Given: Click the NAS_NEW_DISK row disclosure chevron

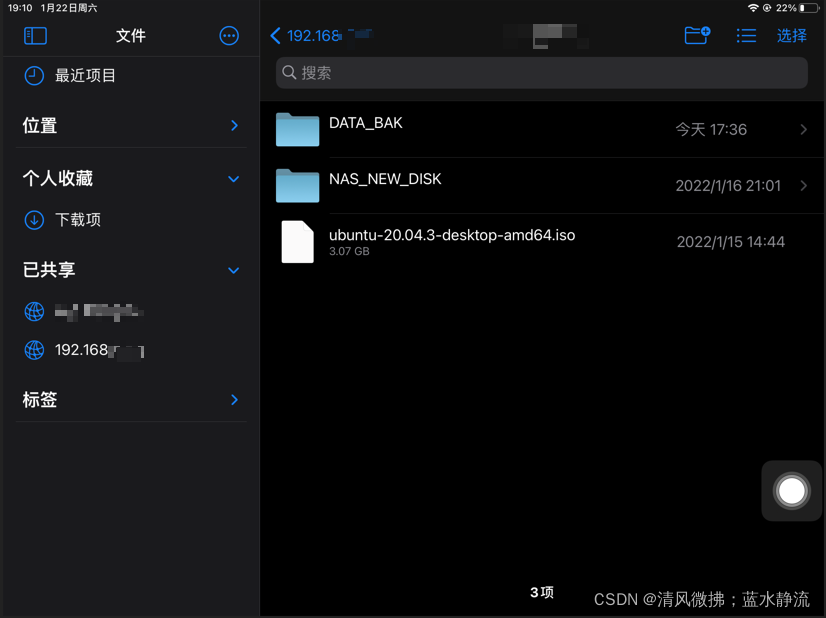Looking at the screenshot, I should click(x=803, y=185).
